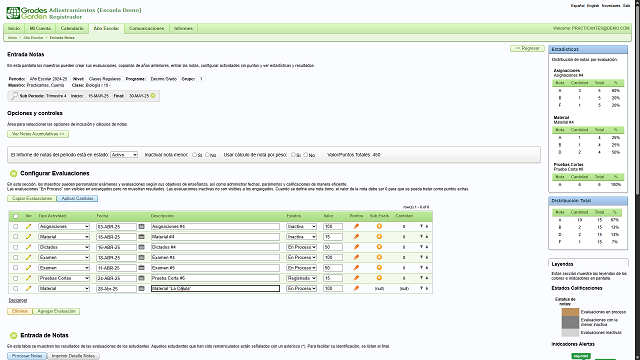This screenshot has width=640, height=360.
Task: Click the green icon beside Configurar Evaluaciones heading
Action: (x=13, y=173)
